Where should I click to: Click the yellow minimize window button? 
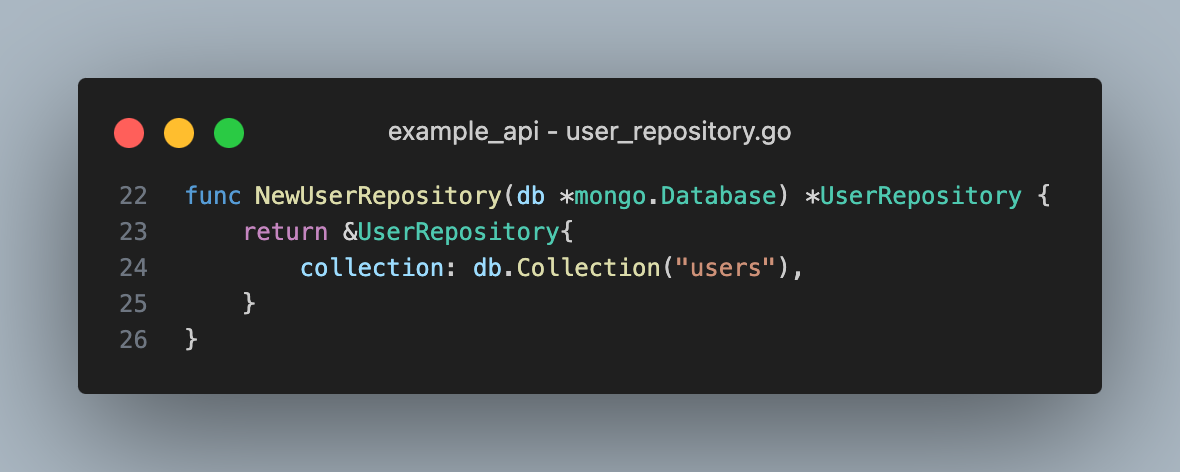(179, 133)
